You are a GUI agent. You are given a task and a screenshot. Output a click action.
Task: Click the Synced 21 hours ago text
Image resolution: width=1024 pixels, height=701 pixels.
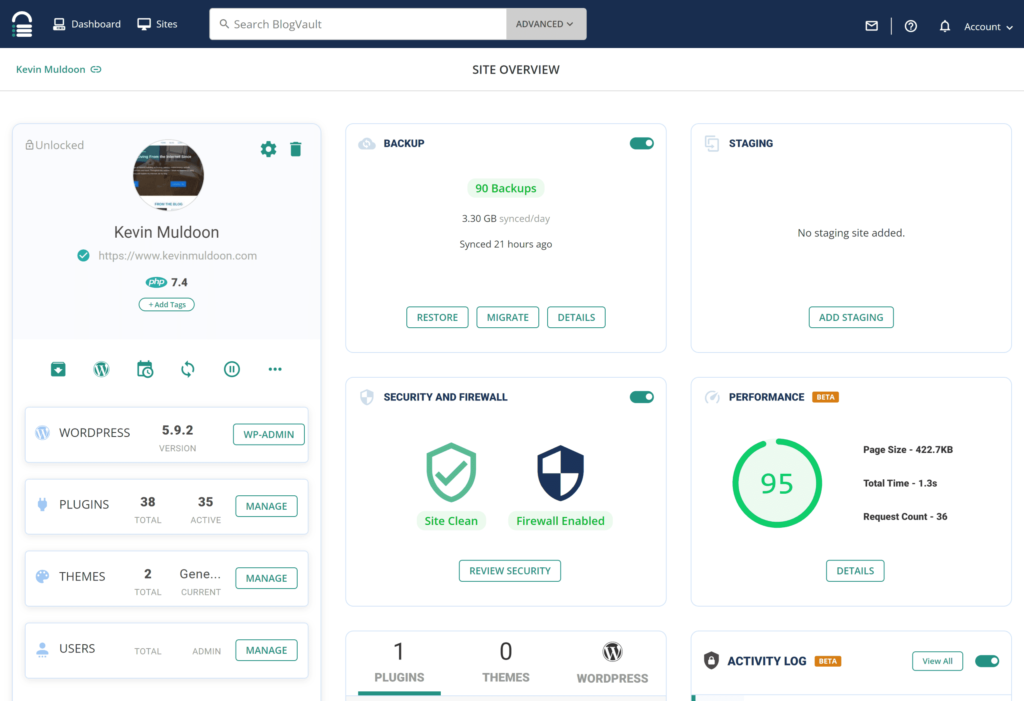[x=506, y=244]
